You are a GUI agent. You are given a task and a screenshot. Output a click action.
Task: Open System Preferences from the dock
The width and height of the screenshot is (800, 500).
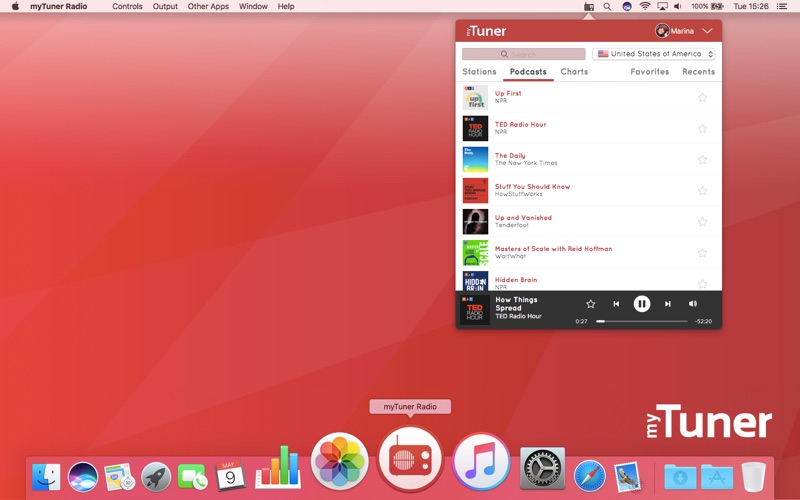coord(542,468)
